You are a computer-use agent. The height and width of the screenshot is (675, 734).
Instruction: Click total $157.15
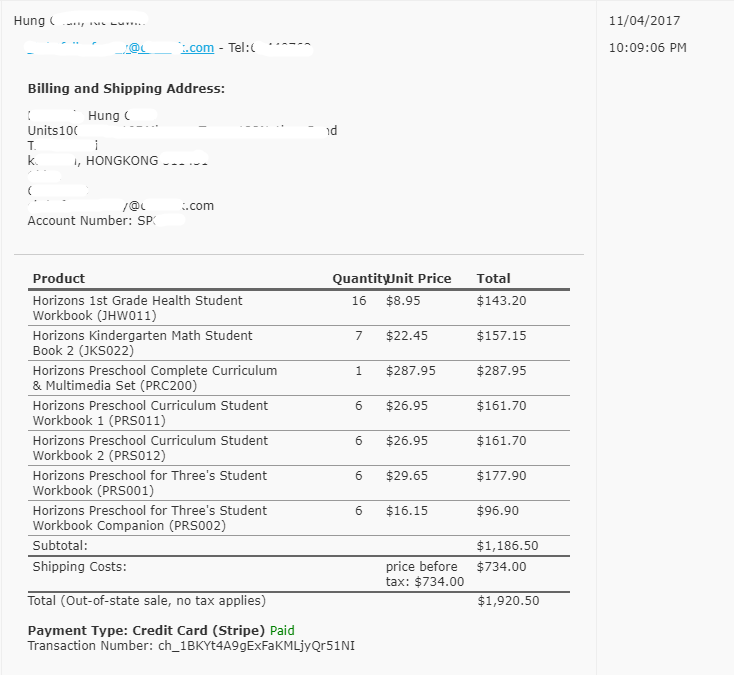pyautogui.click(x=501, y=336)
